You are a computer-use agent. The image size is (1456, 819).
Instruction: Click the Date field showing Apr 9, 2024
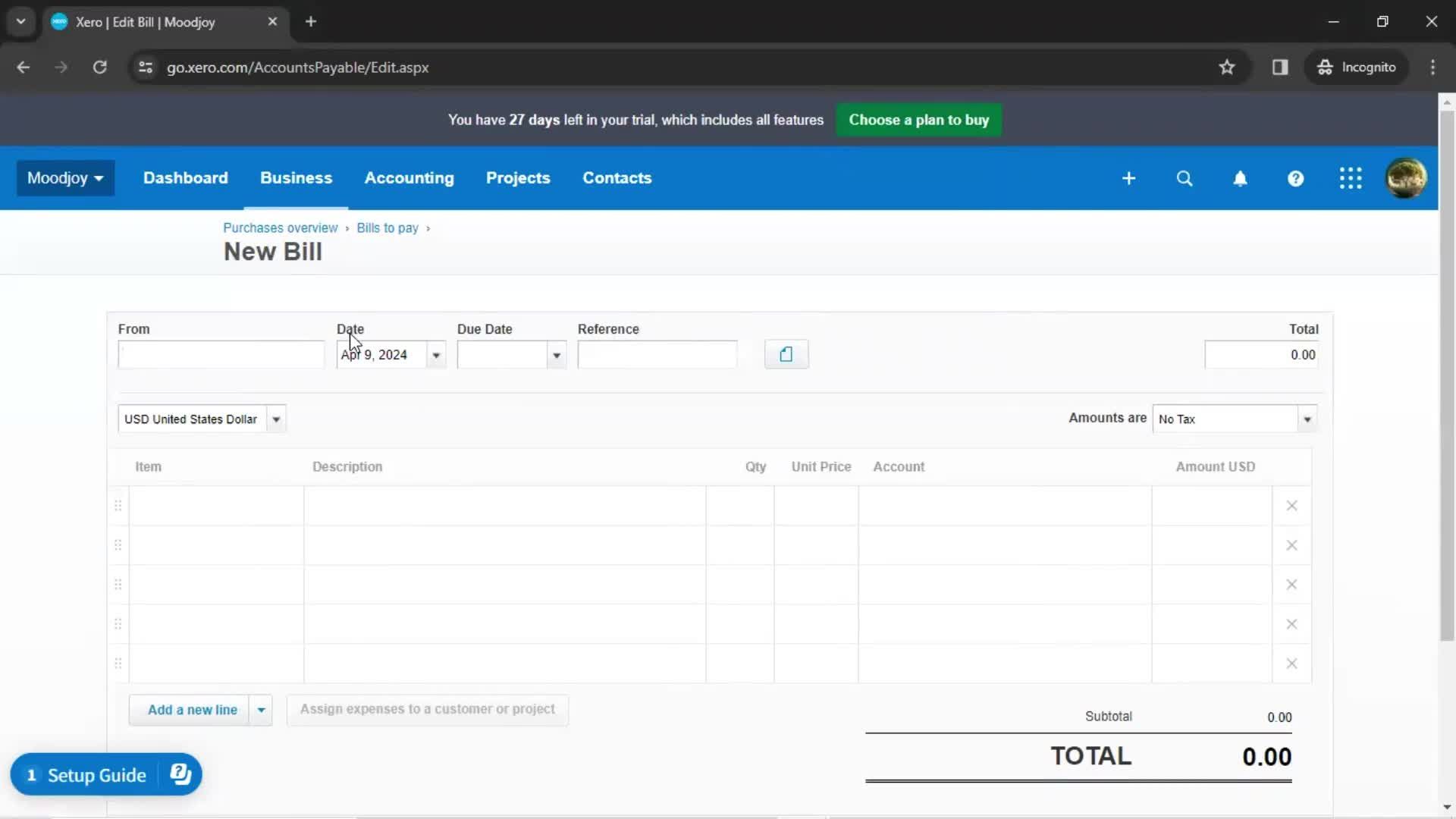(x=382, y=355)
